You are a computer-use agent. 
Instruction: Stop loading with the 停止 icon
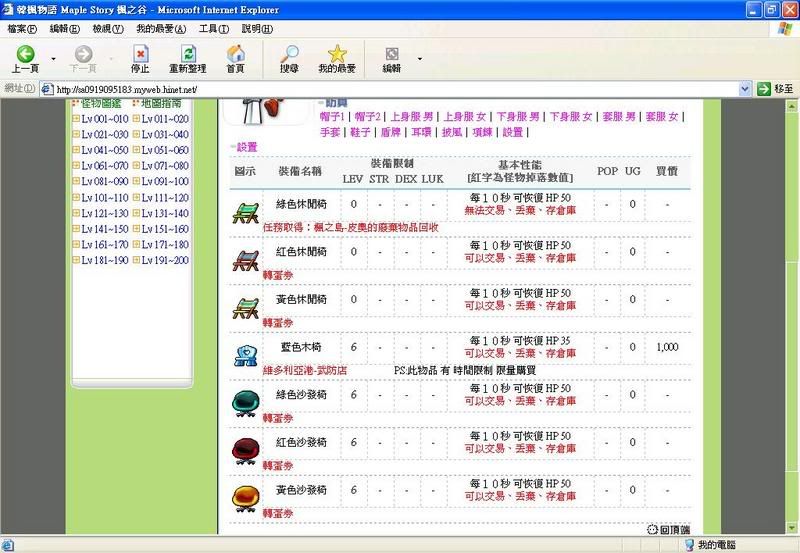[x=140, y=59]
